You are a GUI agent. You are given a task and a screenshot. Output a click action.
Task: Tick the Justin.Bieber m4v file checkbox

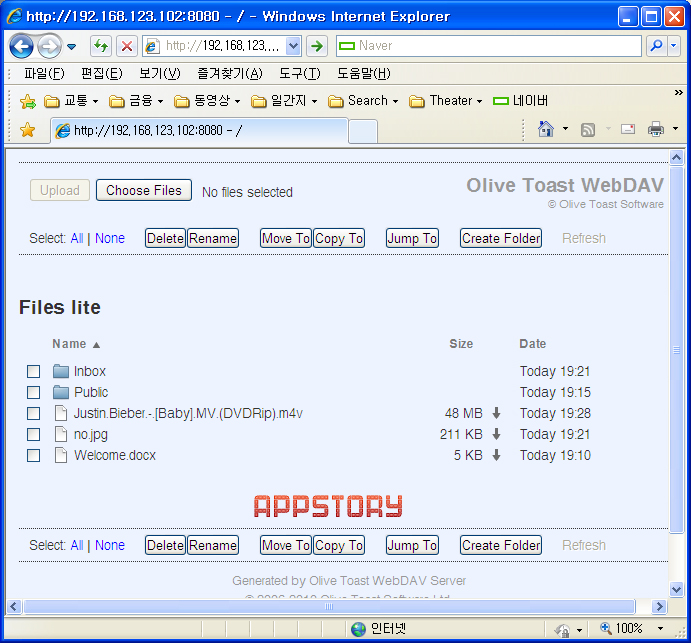(x=33, y=413)
